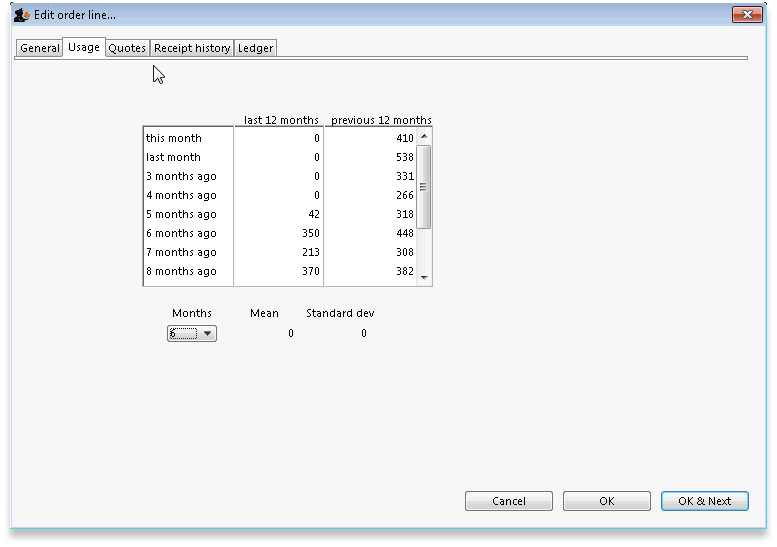Screen dimensions: 777x547
Task: Click the OK & Next button
Action: tap(704, 501)
